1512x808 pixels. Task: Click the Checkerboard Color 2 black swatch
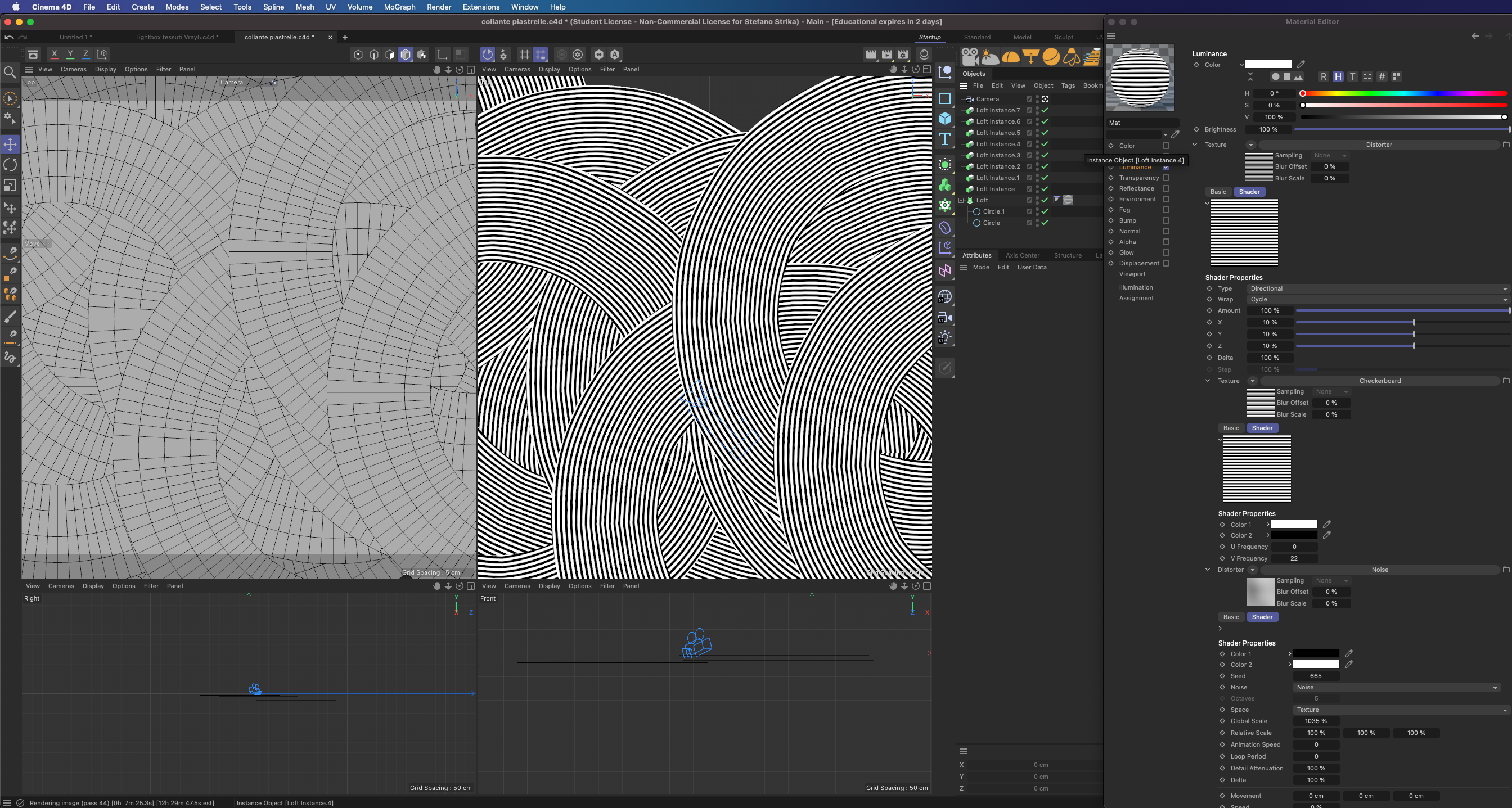coord(1294,535)
